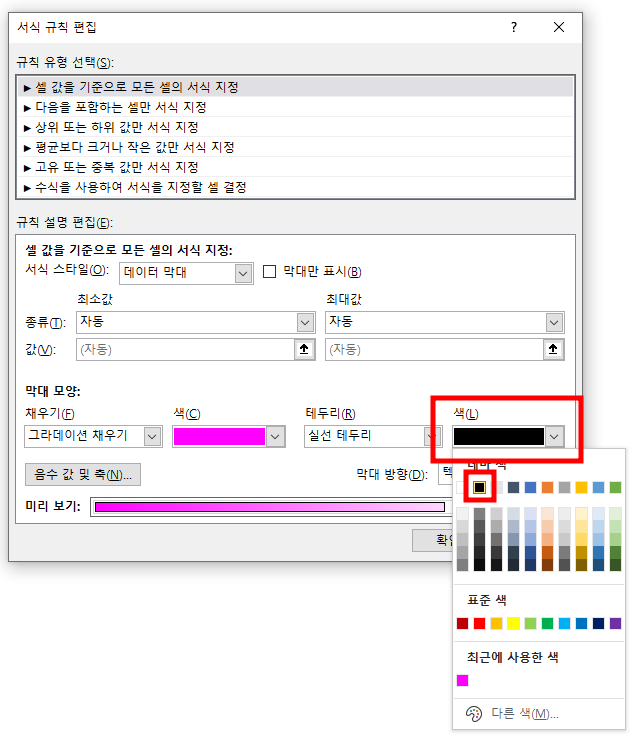The height and width of the screenshot is (738, 634).
Task: Choose medium blue in 표준 색
Action: click(581, 624)
